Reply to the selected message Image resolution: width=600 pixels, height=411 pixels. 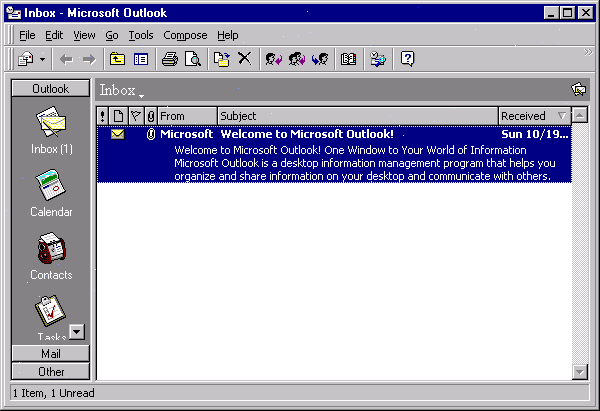[x=274, y=59]
